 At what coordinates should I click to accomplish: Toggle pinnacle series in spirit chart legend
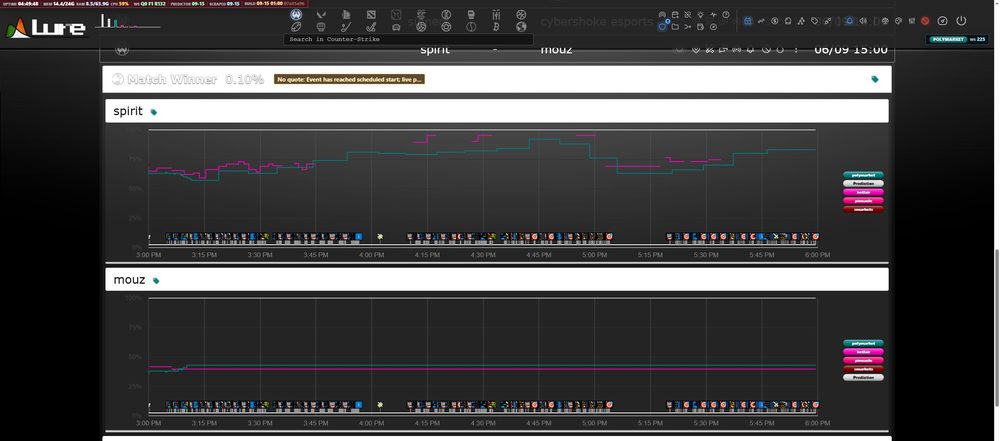point(863,200)
